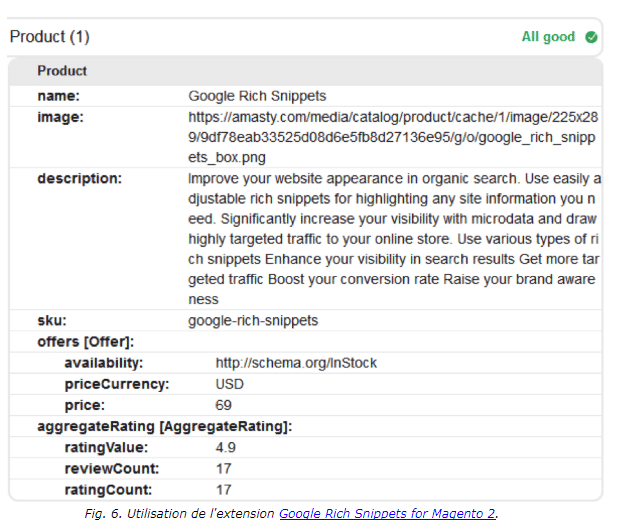
Task: Open the Google Rich Snippets for Magento 2 link
Action: click(387, 514)
